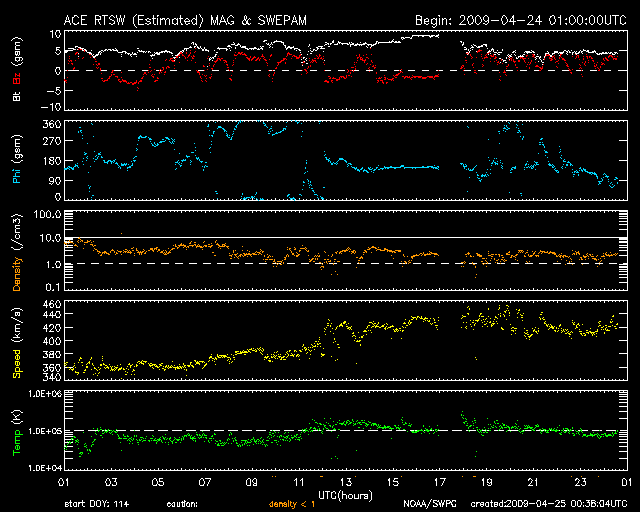Select the 340 tick on the Speed axis

pyautogui.click(x=51, y=376)
